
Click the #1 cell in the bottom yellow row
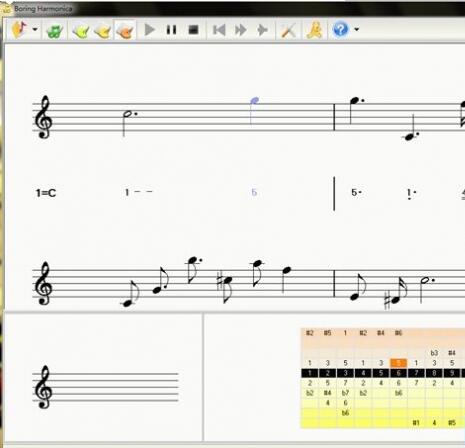coord(416,423)
